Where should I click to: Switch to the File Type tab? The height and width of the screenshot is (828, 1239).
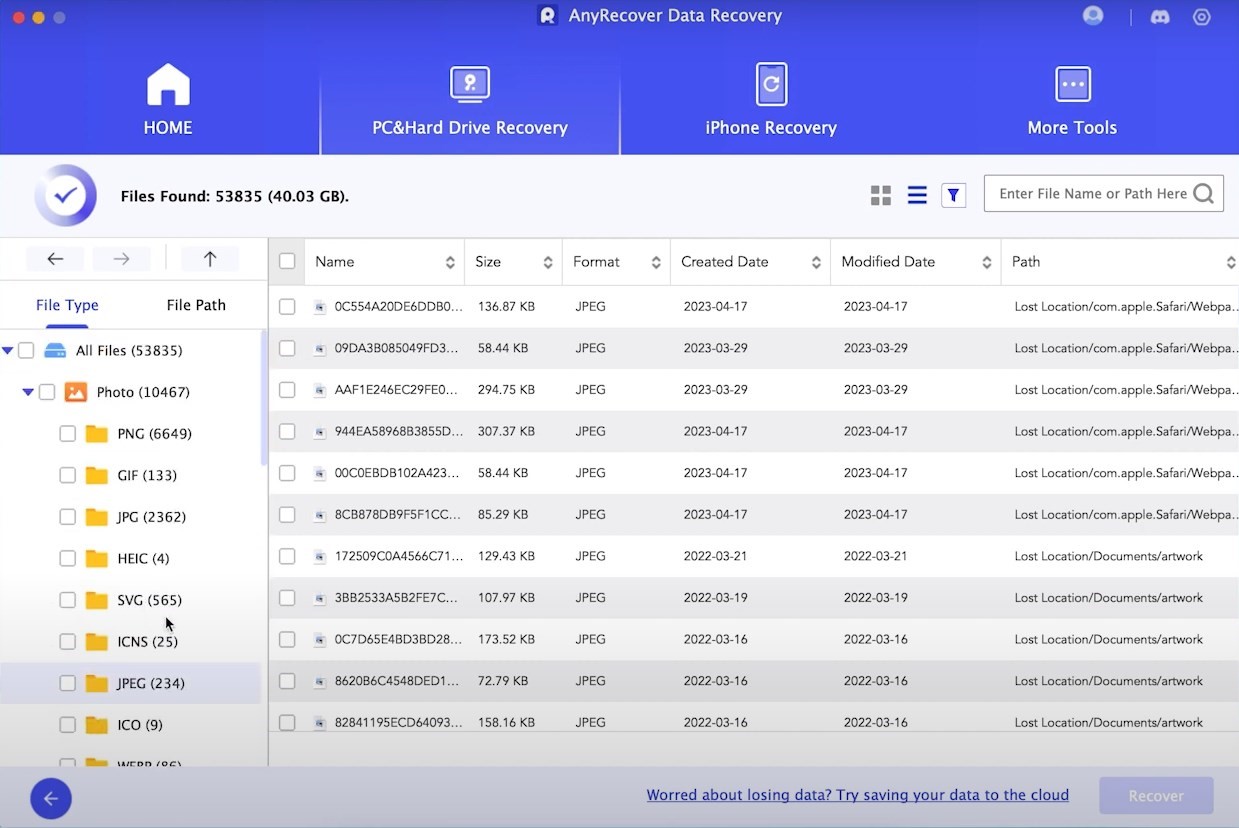(67, 305)
